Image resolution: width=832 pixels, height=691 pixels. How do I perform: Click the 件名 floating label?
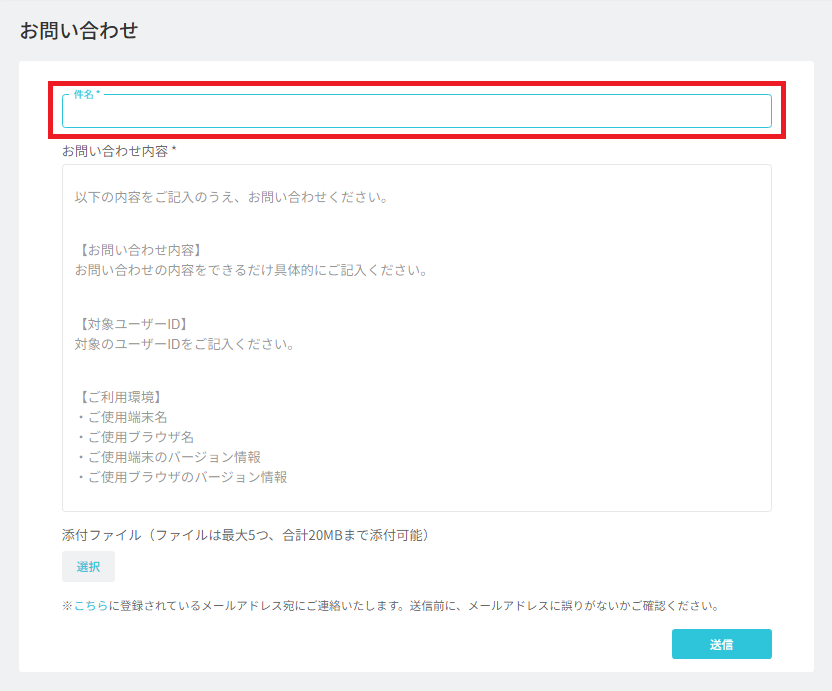(x=86, y=94)
